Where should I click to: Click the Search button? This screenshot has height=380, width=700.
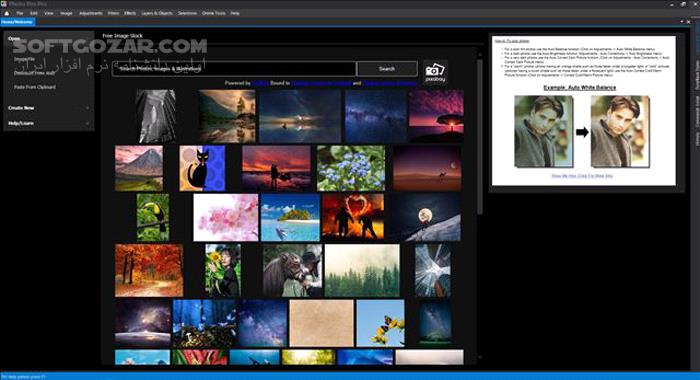pyautogui.click(x=387, y=69)
